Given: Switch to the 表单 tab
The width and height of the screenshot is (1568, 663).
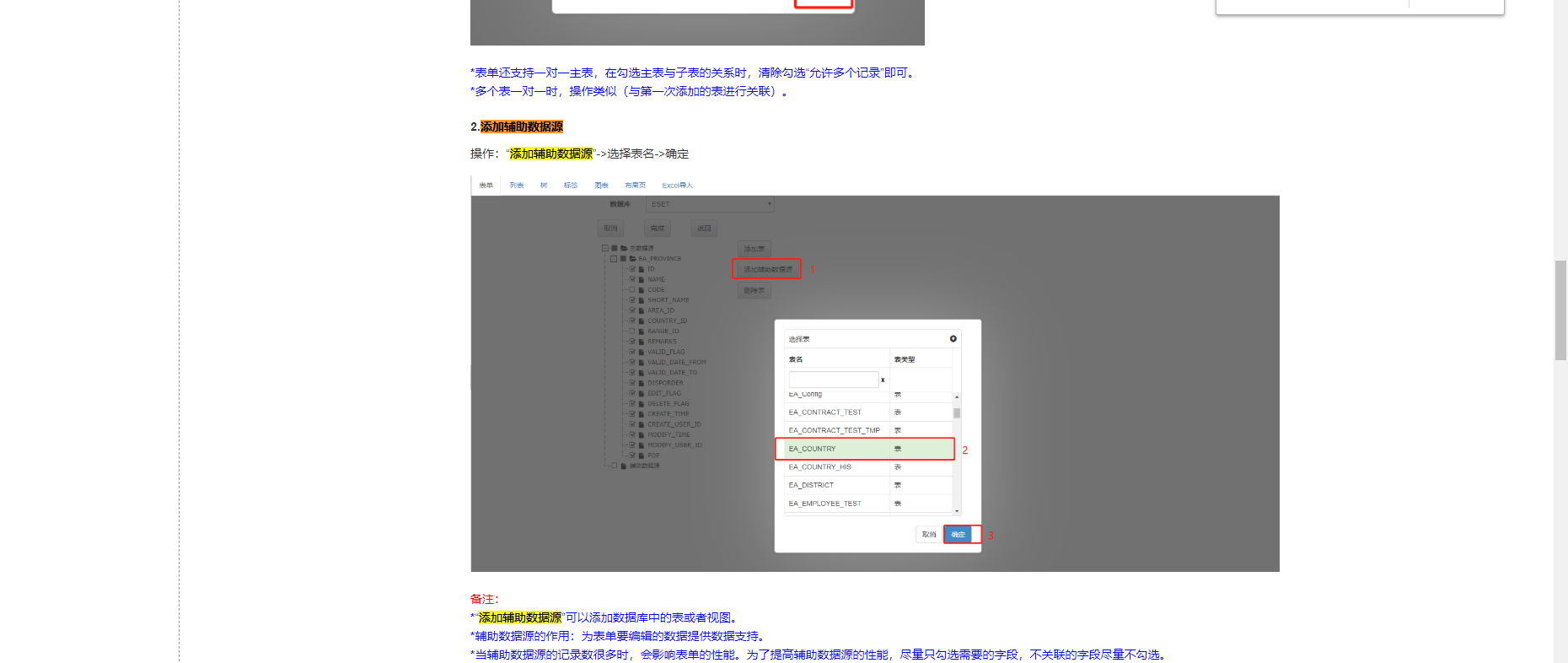Looking at the screenshot, I should tap(486, 186).
